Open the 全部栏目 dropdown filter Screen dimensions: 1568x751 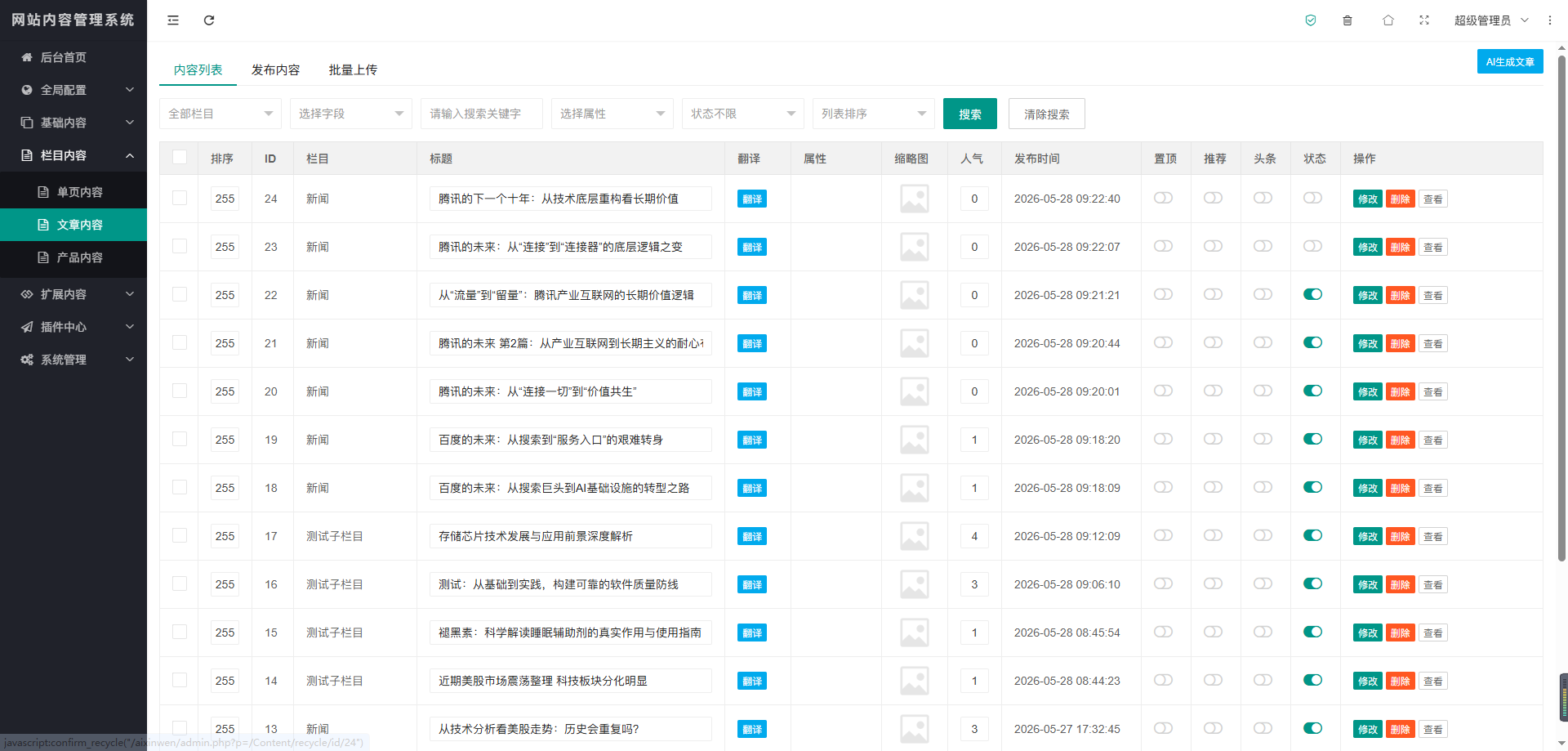point(220,114)
